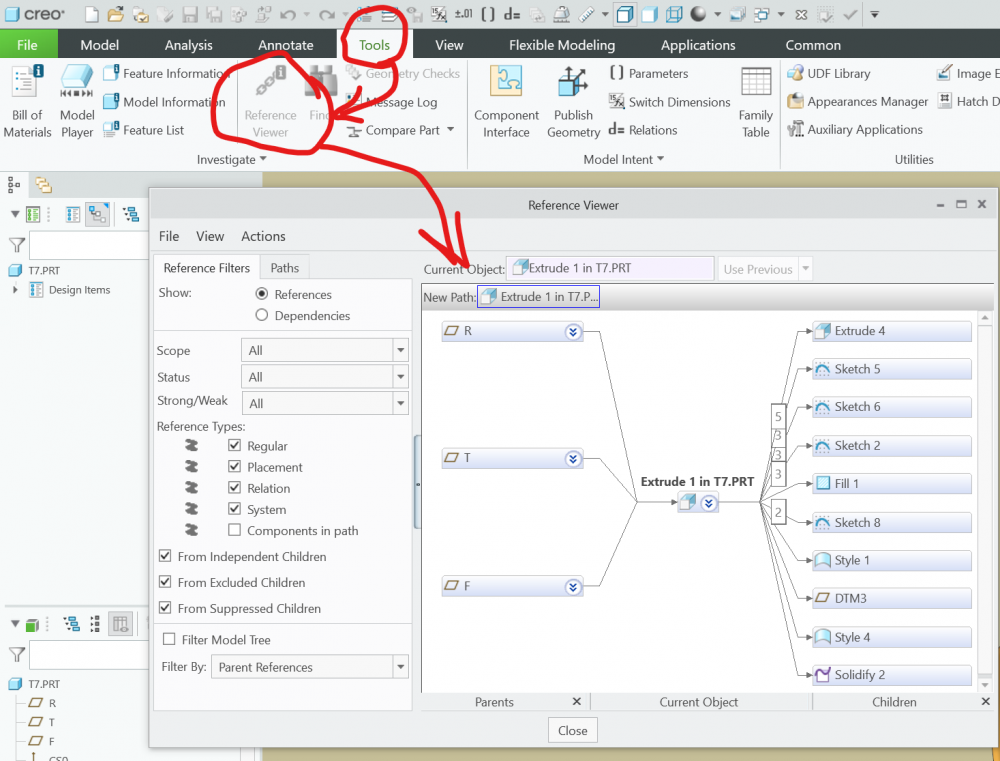This screenshot has width=1000, height=761.
Task: Open Parameters dialog
Action: click(x=649, y=73)
